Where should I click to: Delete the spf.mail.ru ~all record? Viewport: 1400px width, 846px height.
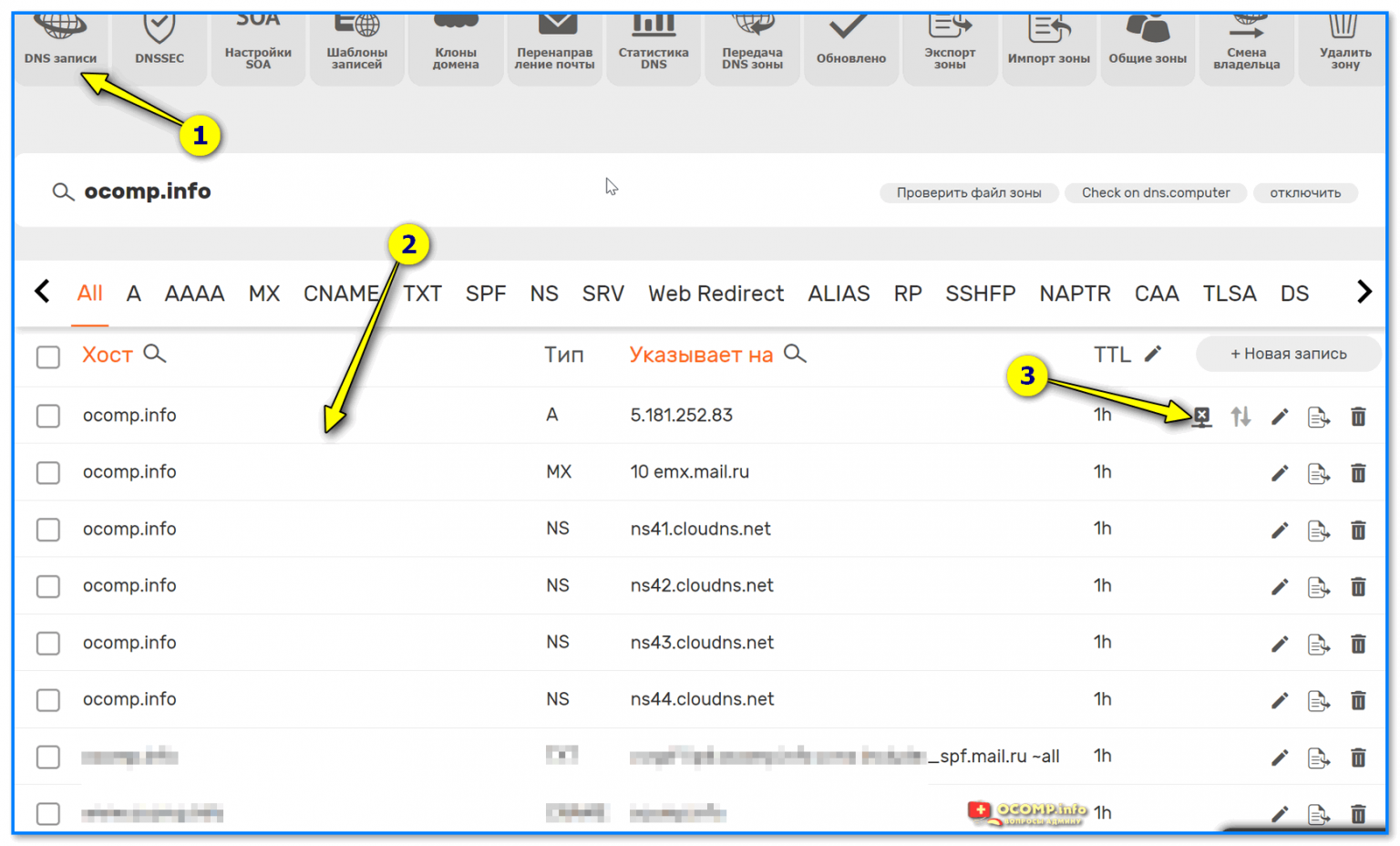tap(1358, 758)
